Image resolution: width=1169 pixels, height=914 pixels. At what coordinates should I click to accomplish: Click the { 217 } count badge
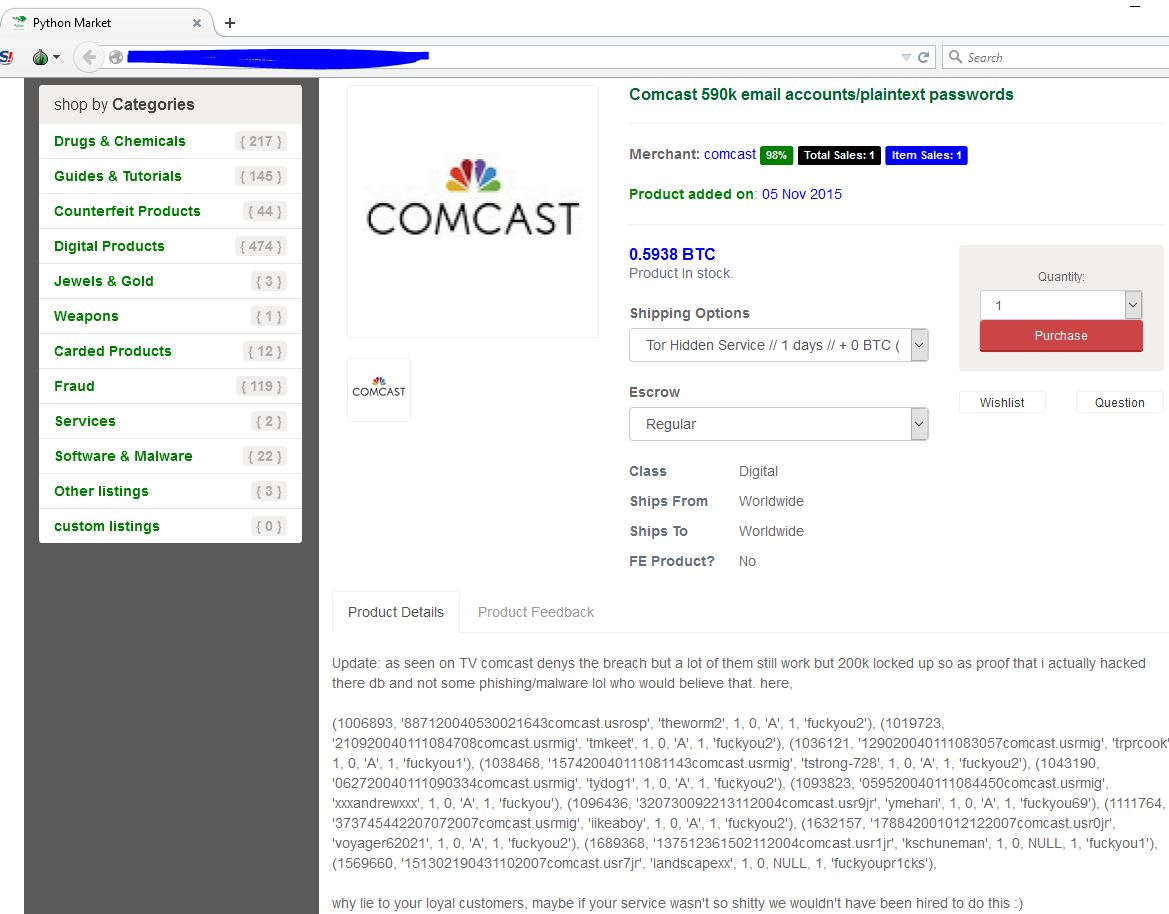(261, 142)
